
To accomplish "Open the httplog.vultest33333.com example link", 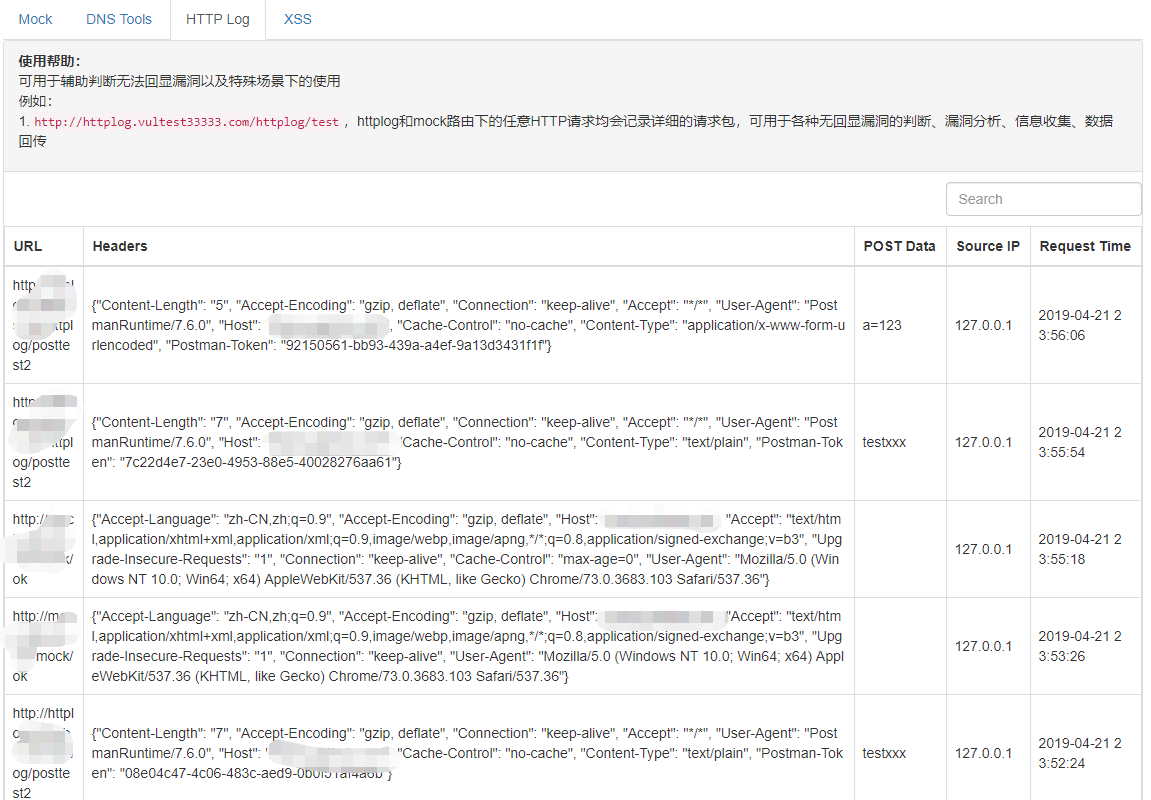I will click(x=186, y=122).
